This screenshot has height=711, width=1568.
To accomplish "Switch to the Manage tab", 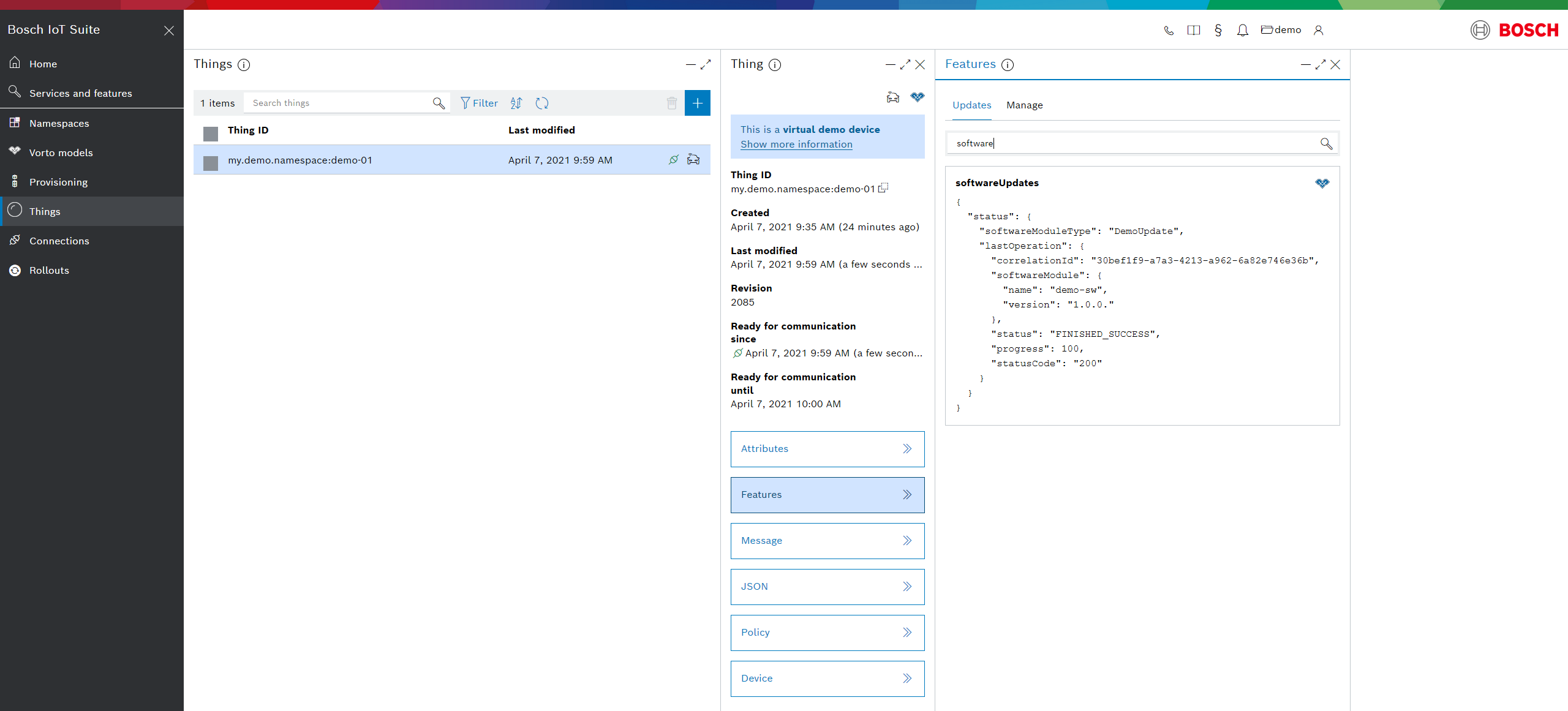I will pyautogui.click(x=1024, y=105).
